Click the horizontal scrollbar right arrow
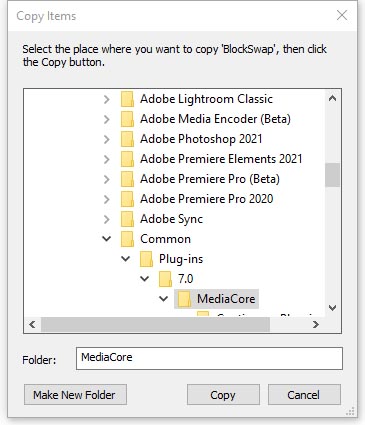The image size is (365, 425). [316, 324]
